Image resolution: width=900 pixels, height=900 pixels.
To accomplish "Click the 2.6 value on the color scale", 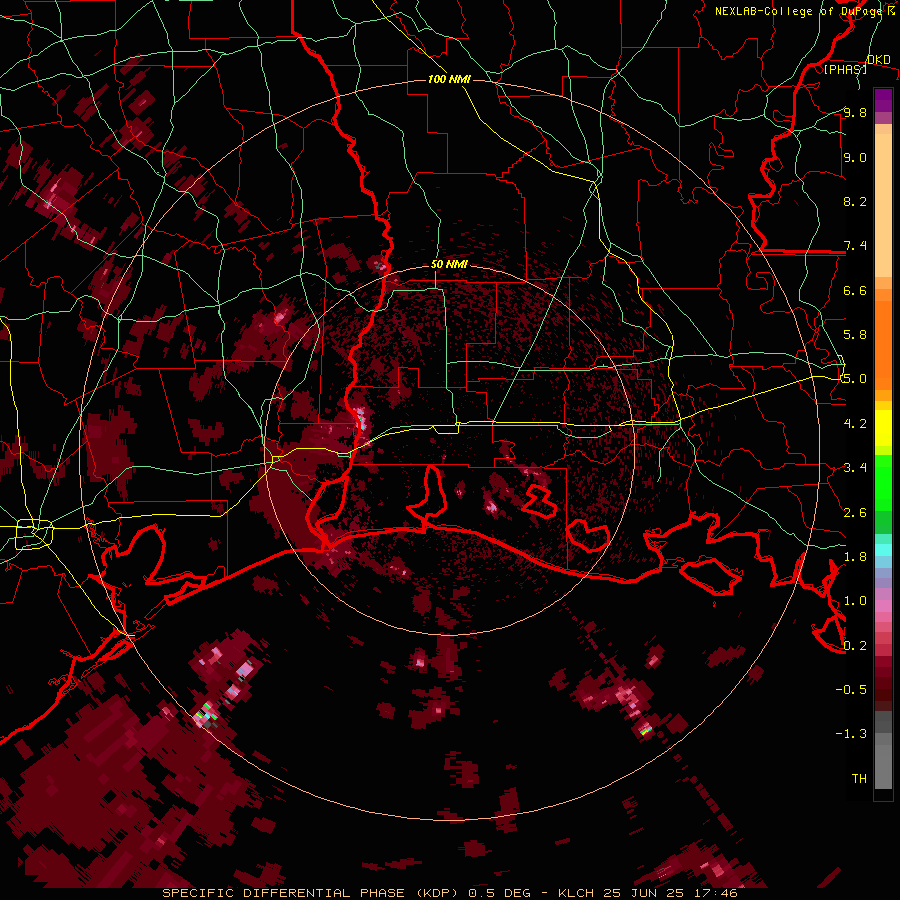I will click(855, 513).
